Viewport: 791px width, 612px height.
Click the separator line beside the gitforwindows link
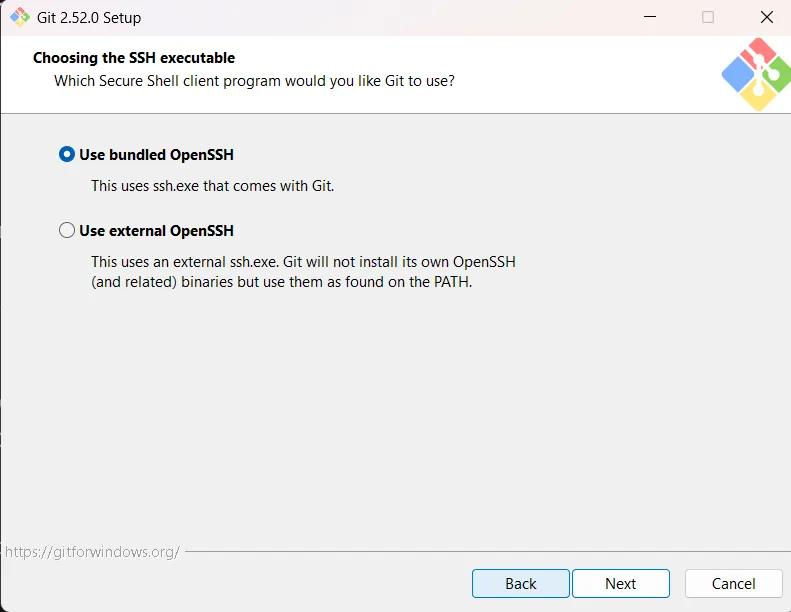tap(480, 551)
